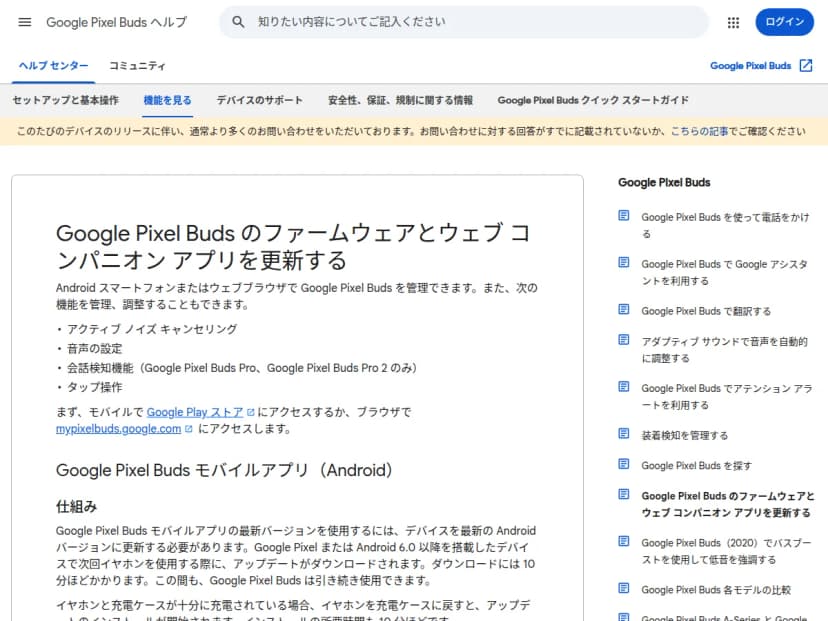Click the external icon after mypixelbuds.google.com
Screen dimensions: 828x621
point(189,429)
